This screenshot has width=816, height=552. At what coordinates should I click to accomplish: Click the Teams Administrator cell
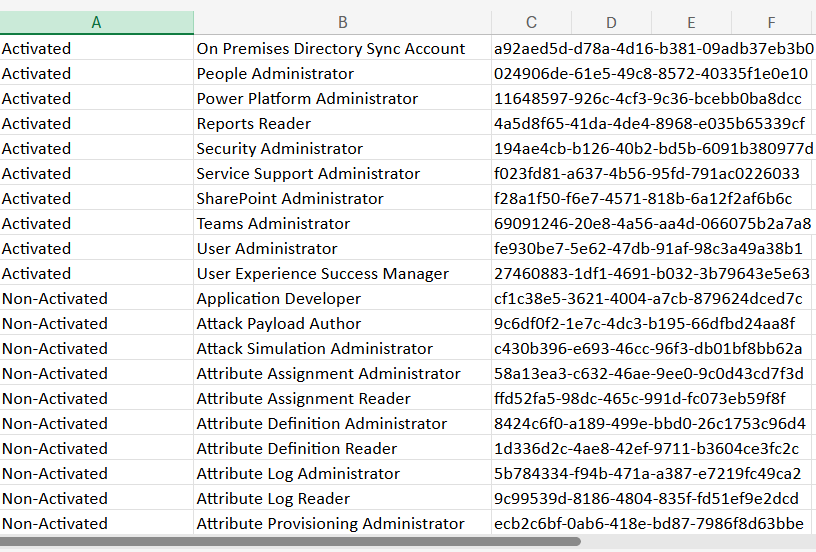click(273, 224)
